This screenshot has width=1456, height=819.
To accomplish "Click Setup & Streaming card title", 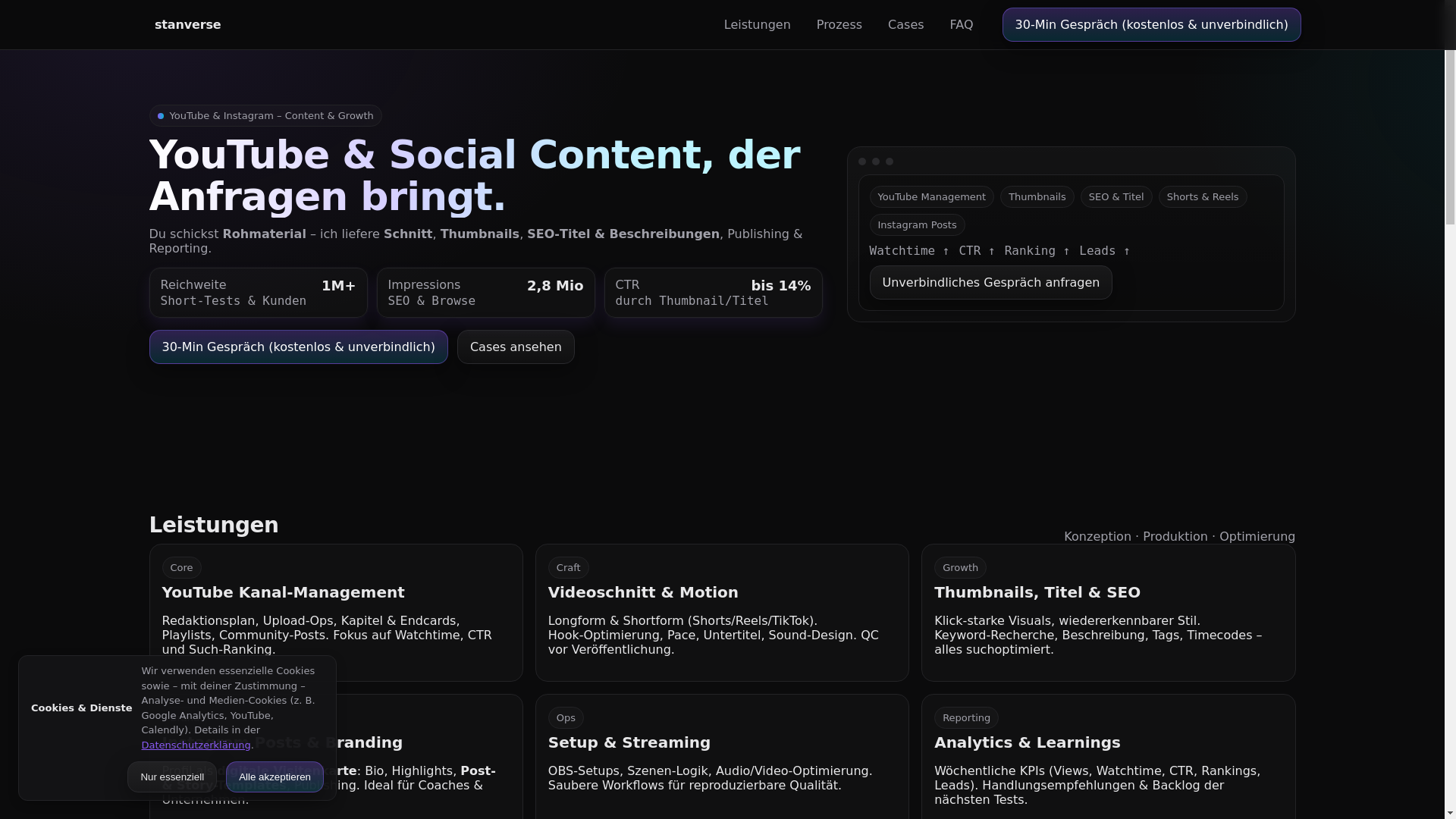I will (629, 743).
